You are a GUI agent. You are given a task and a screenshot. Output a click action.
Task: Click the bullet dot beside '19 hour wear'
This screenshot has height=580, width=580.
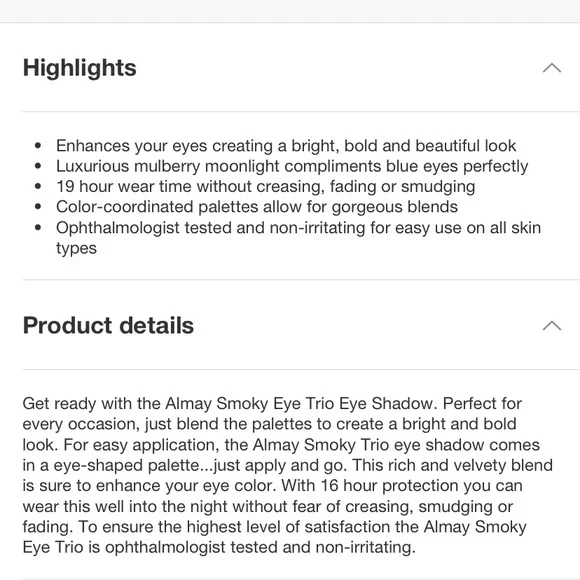coord(38,187)
